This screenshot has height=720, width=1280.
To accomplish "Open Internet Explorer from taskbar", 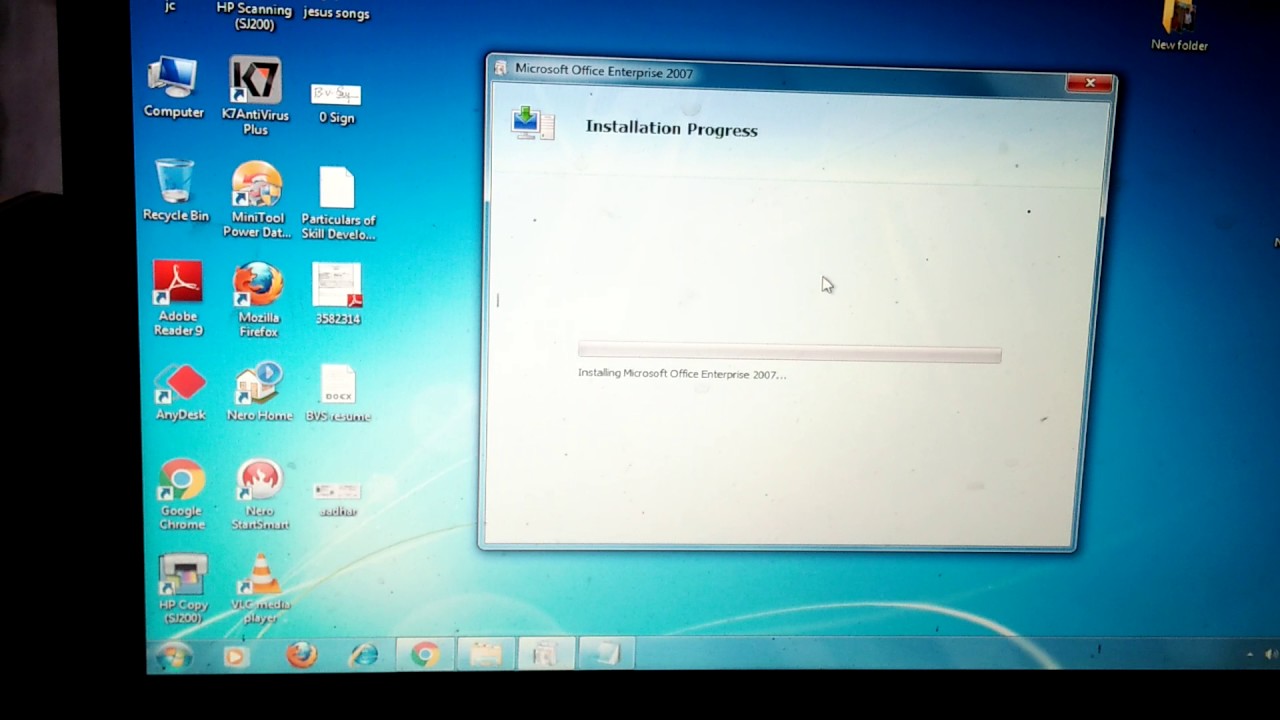I will click(364, 655).
